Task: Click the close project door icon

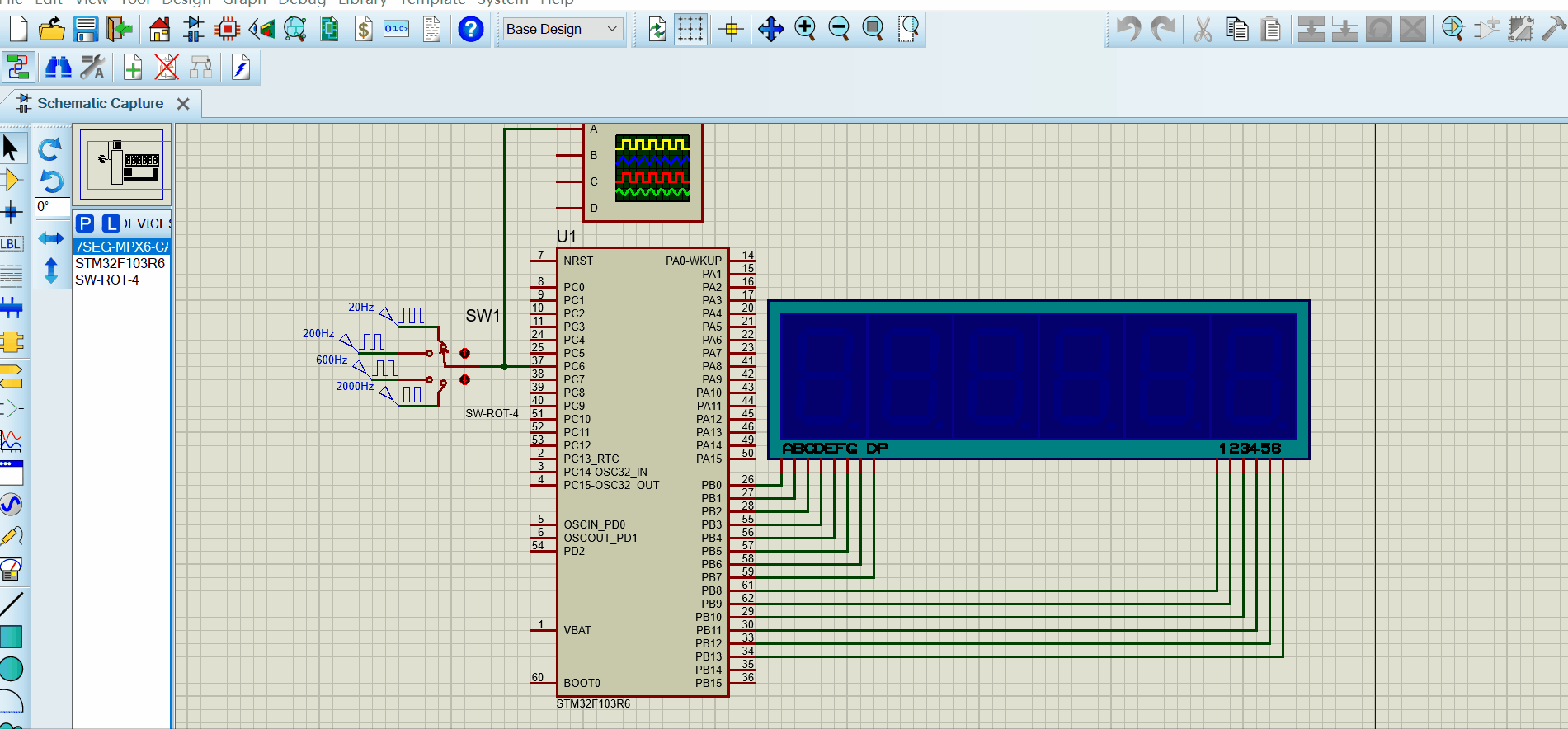Action: (120, 29)
